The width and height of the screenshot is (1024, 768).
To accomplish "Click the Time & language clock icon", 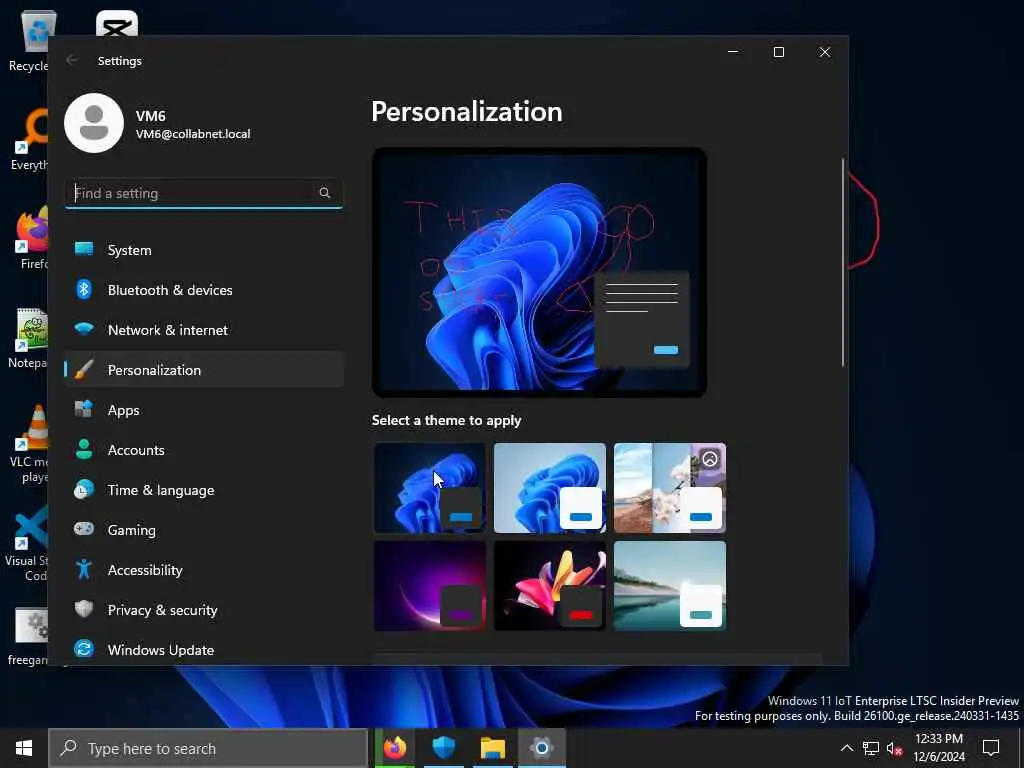I will pos(84,489).
